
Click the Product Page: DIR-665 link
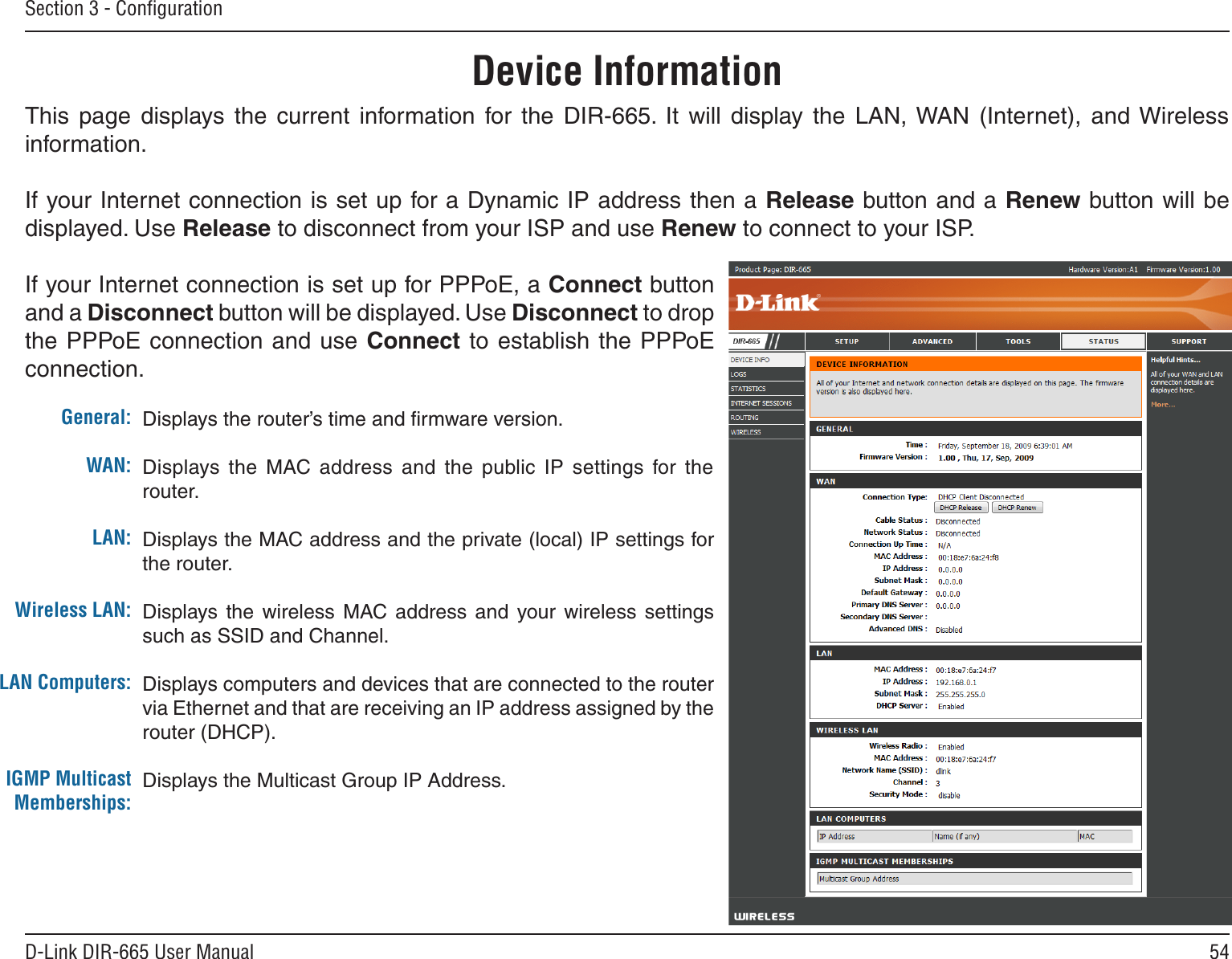click(x=773, y=270)
